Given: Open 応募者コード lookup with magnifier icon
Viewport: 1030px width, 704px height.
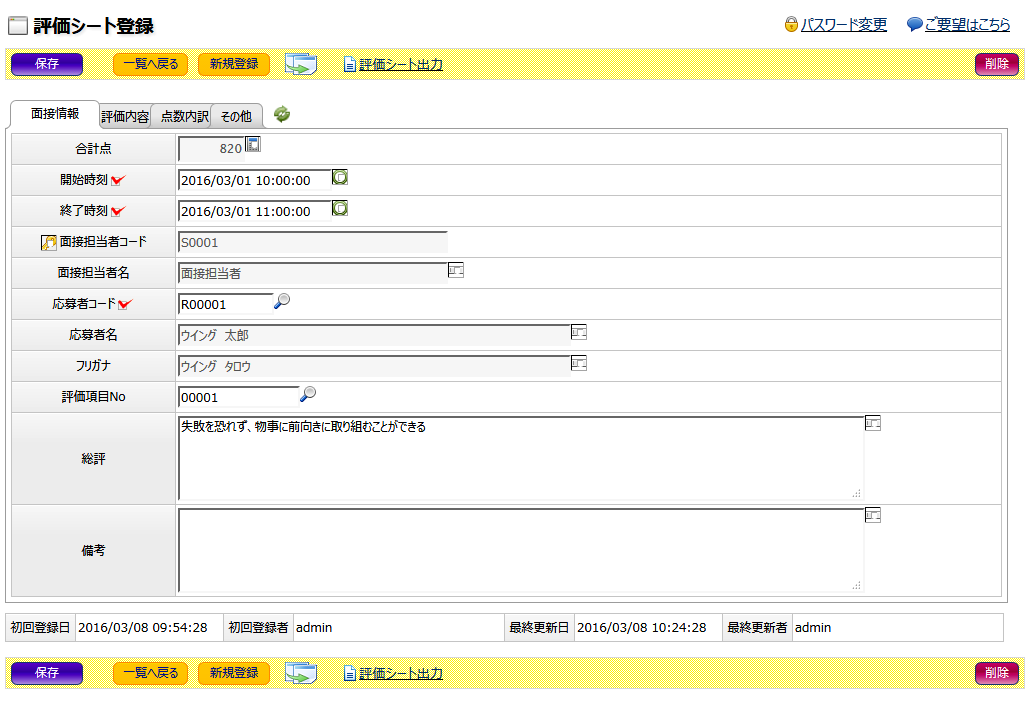Looking at the screenshot, I should [x=282, y=301].
